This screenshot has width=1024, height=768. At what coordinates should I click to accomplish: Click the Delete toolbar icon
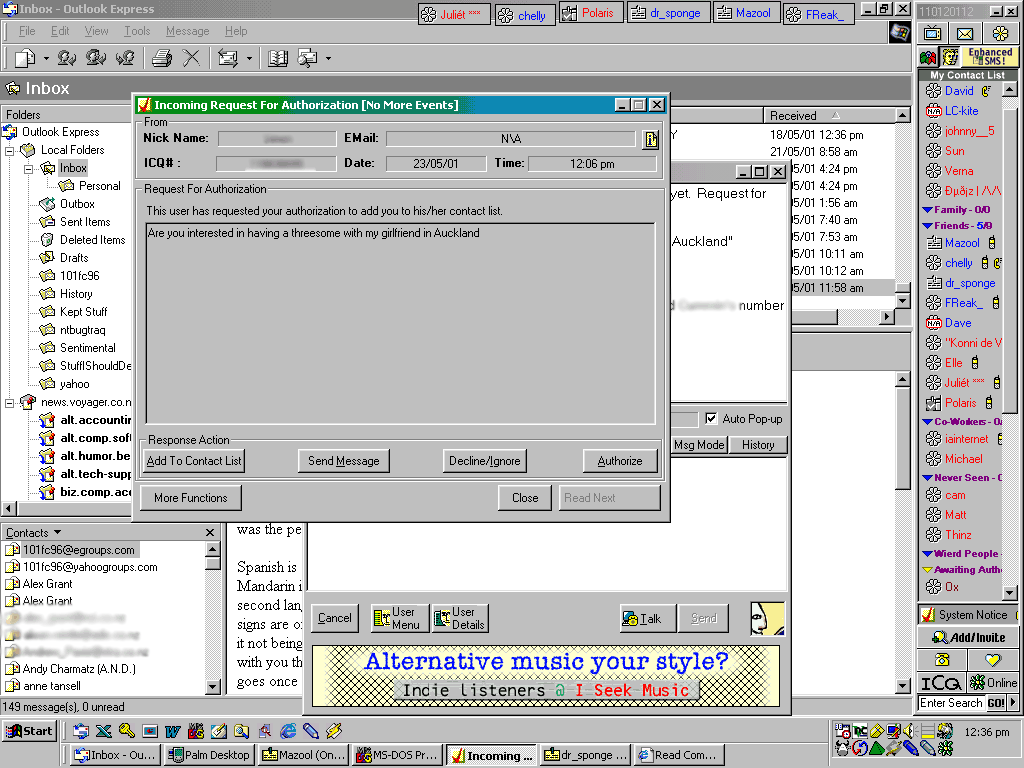tap(191, 58)
